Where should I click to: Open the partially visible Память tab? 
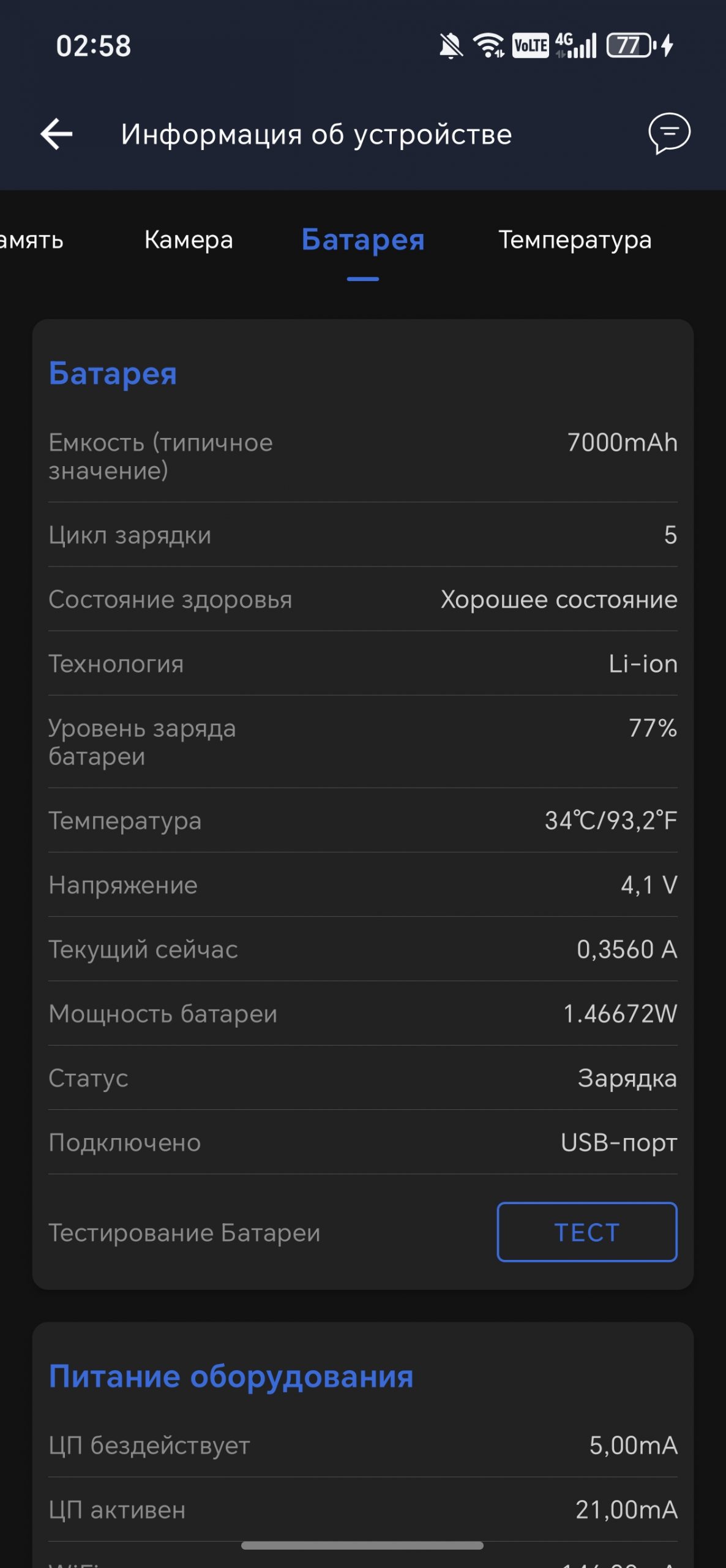32,239
